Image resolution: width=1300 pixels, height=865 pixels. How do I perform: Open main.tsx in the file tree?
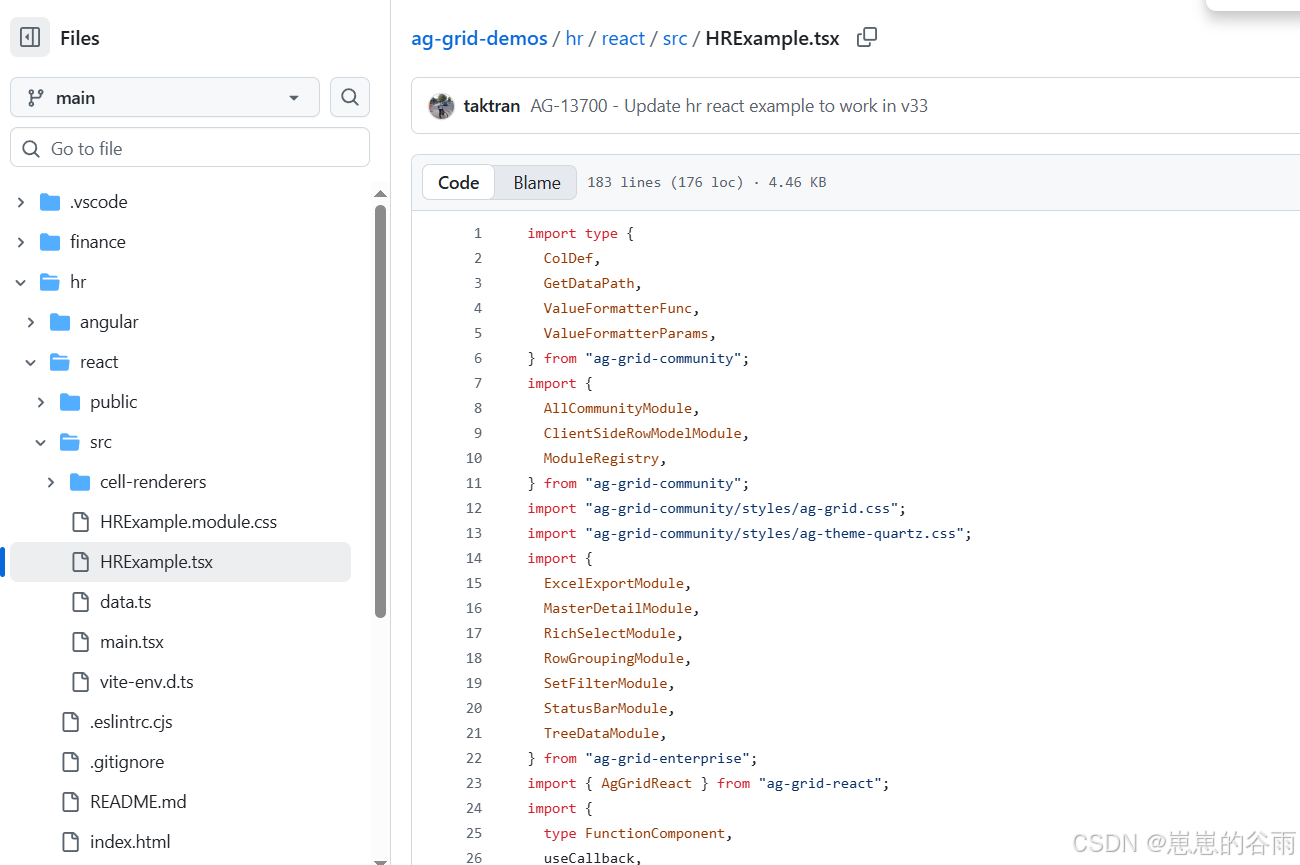tap(132, 642)
